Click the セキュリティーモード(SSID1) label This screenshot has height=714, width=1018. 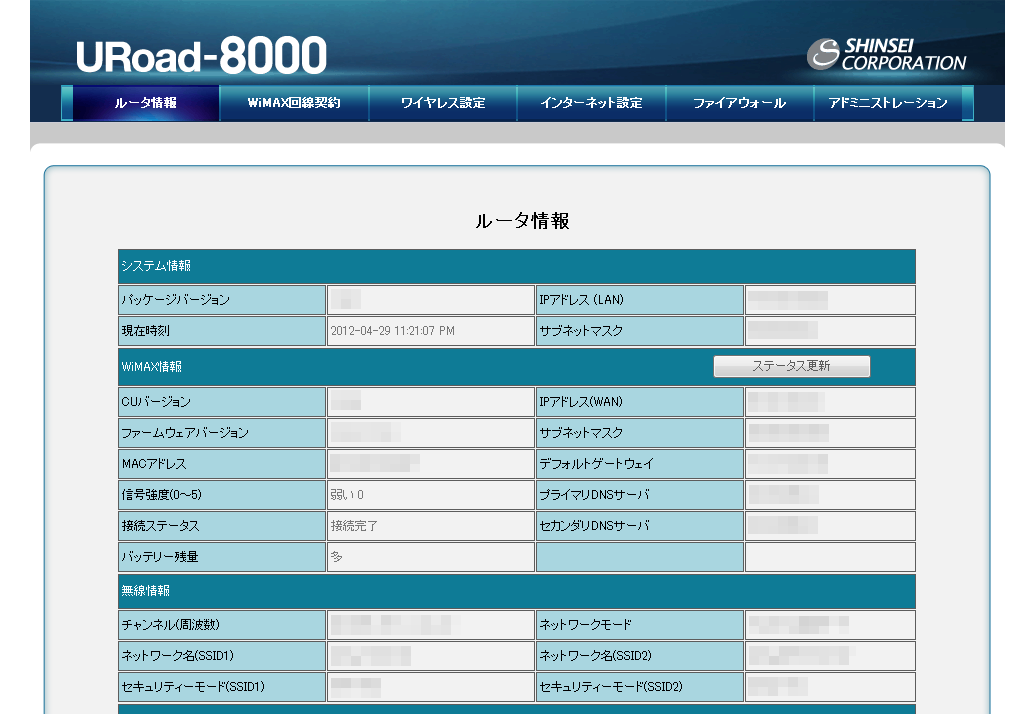click(193, 687)
